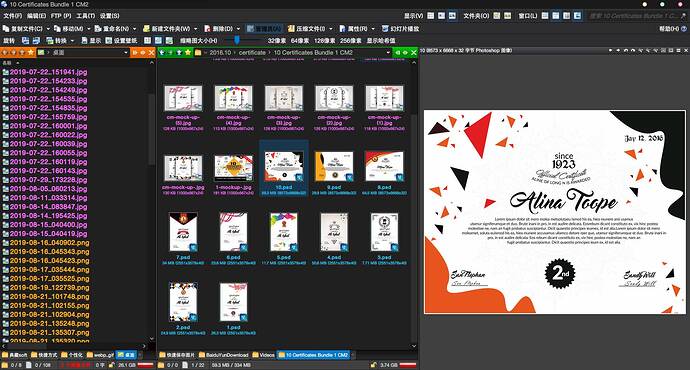Open the Properties (属性) dropdown arrow
The image size is (690, 370).
coord(373,29)
